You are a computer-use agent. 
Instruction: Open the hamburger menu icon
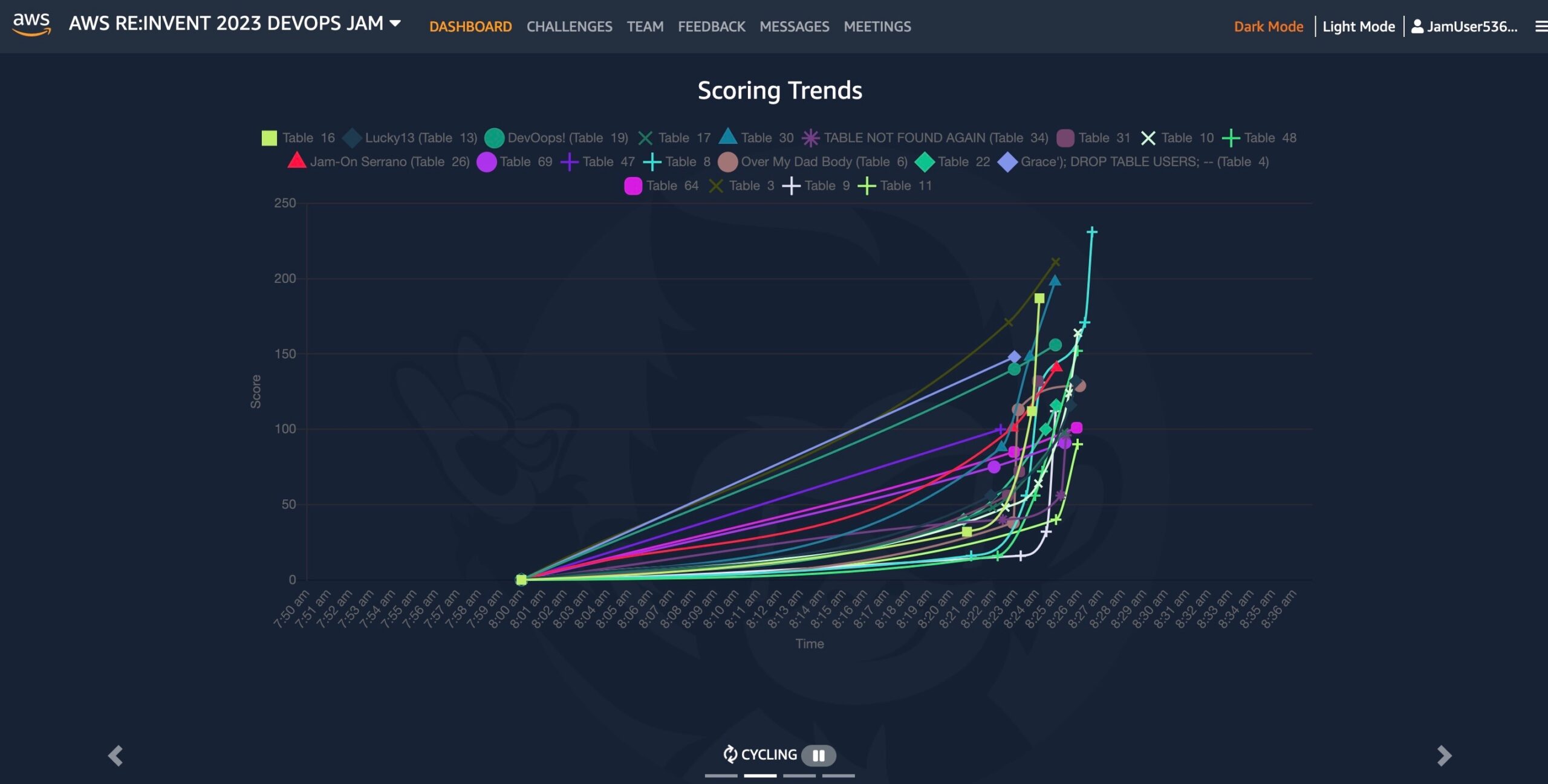pos(1541,27)
